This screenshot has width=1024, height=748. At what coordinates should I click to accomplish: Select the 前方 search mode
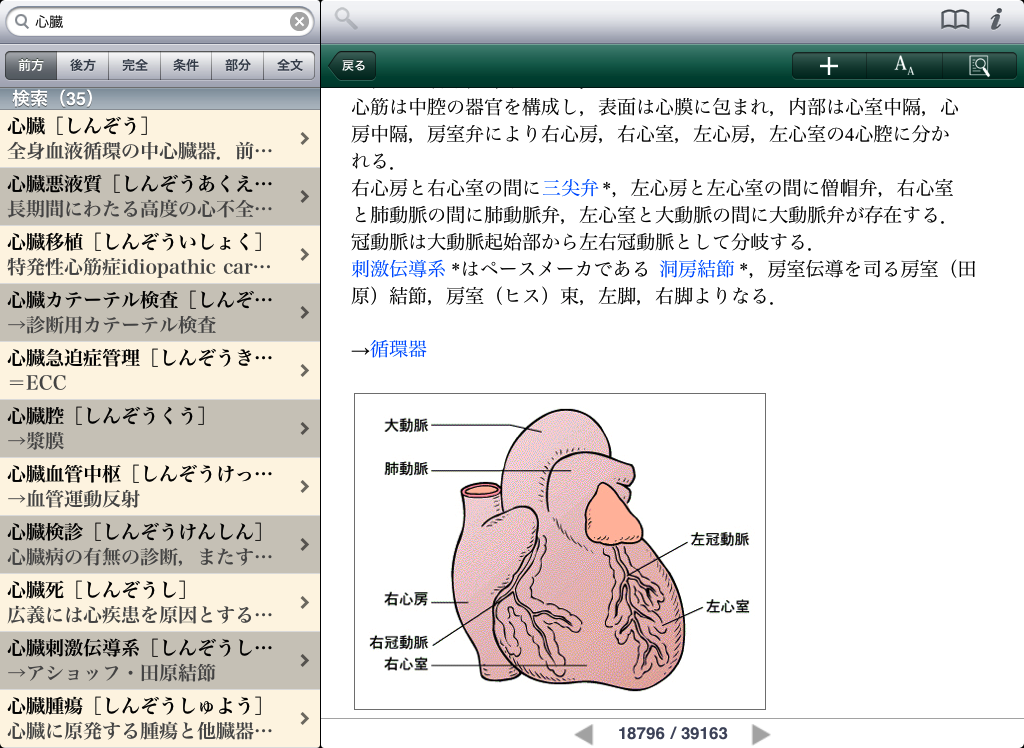pos(31,65)
